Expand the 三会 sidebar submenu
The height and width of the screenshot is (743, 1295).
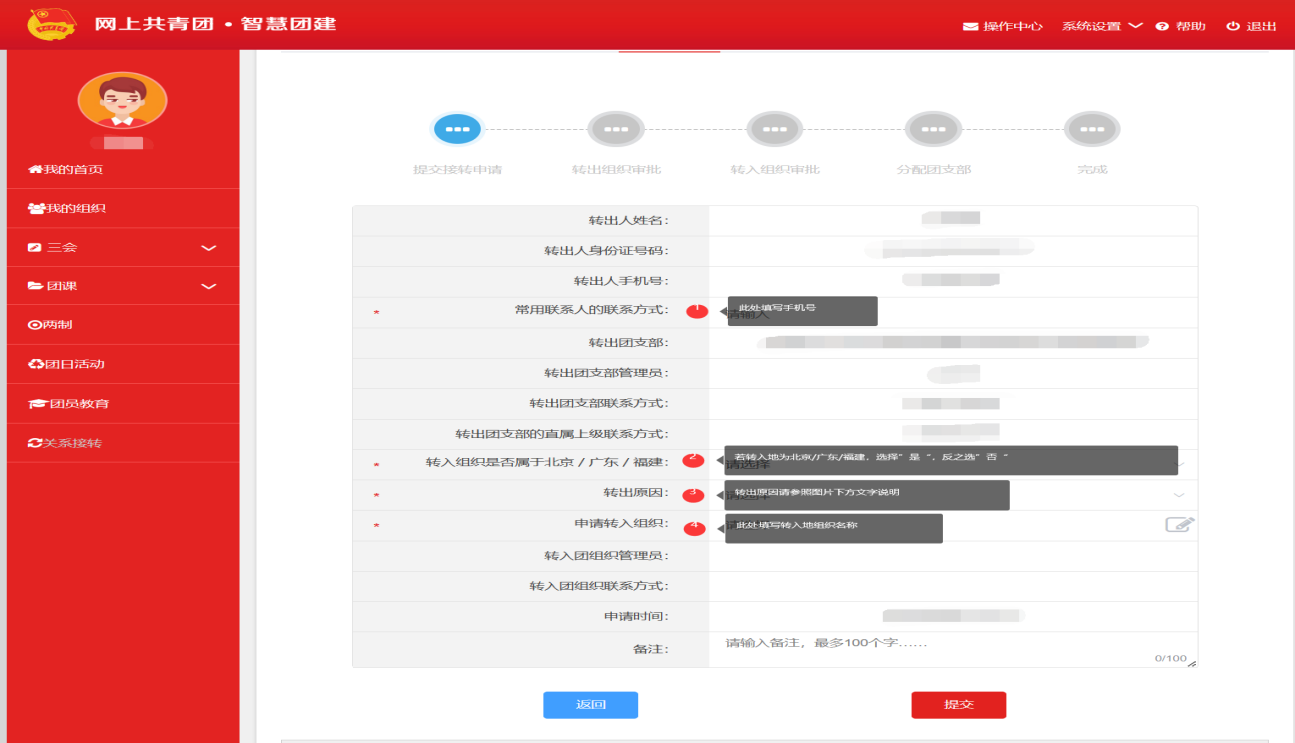pyautogui.click(x=208, y=247)
